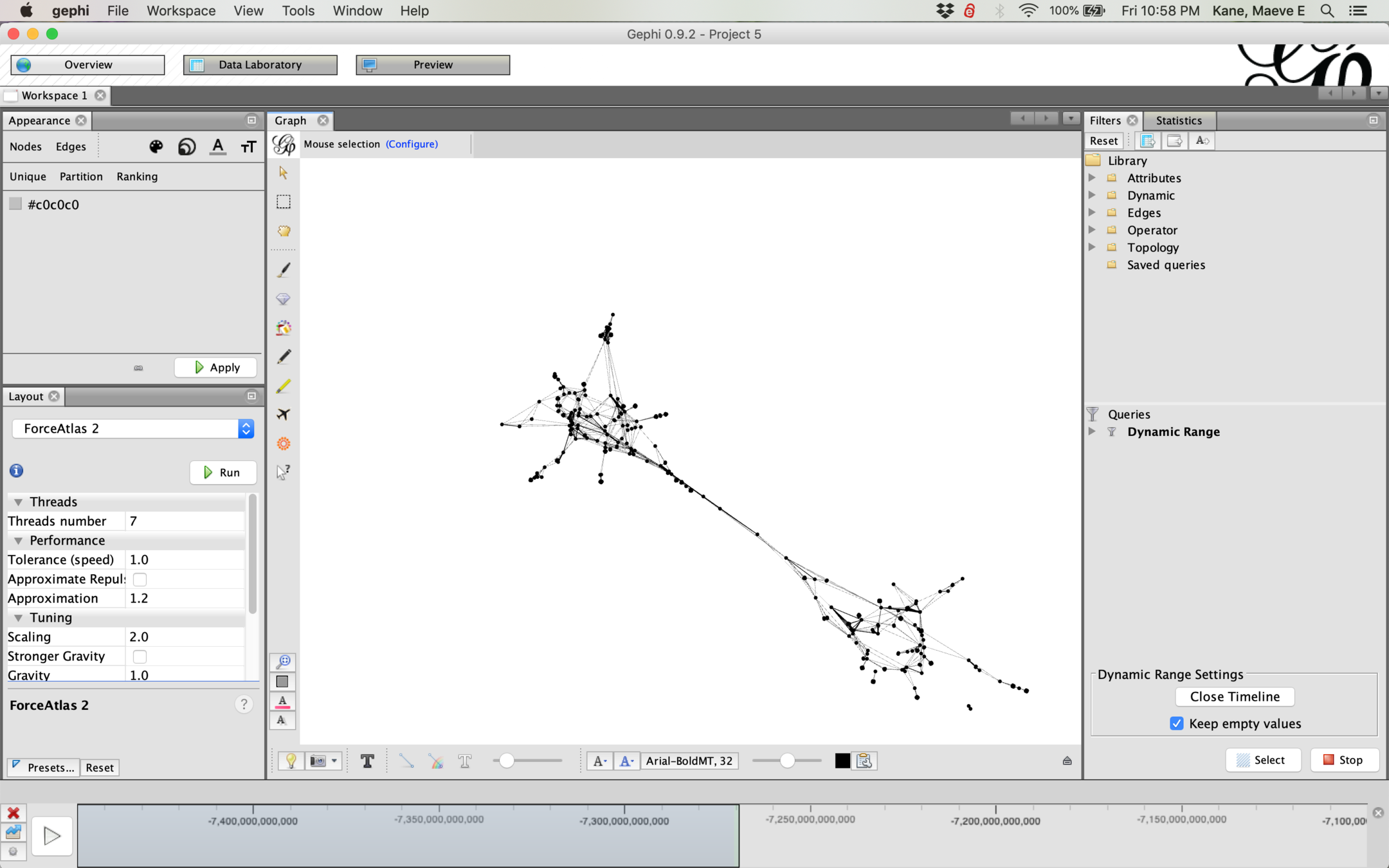Image resolution: width=1389 pixels, height=868 pixels.
Task: Select the Sizer diamond tool
Action: (283, 299)
